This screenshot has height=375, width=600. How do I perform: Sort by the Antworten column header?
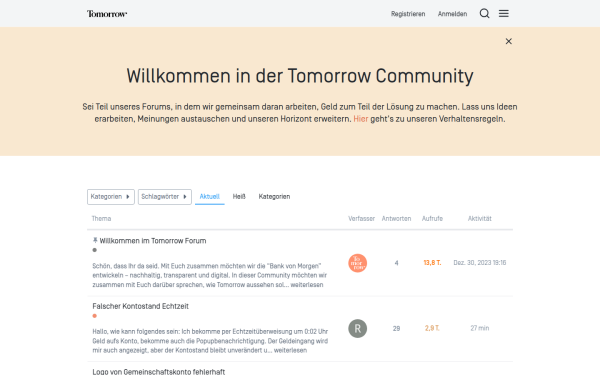(396, 218)
